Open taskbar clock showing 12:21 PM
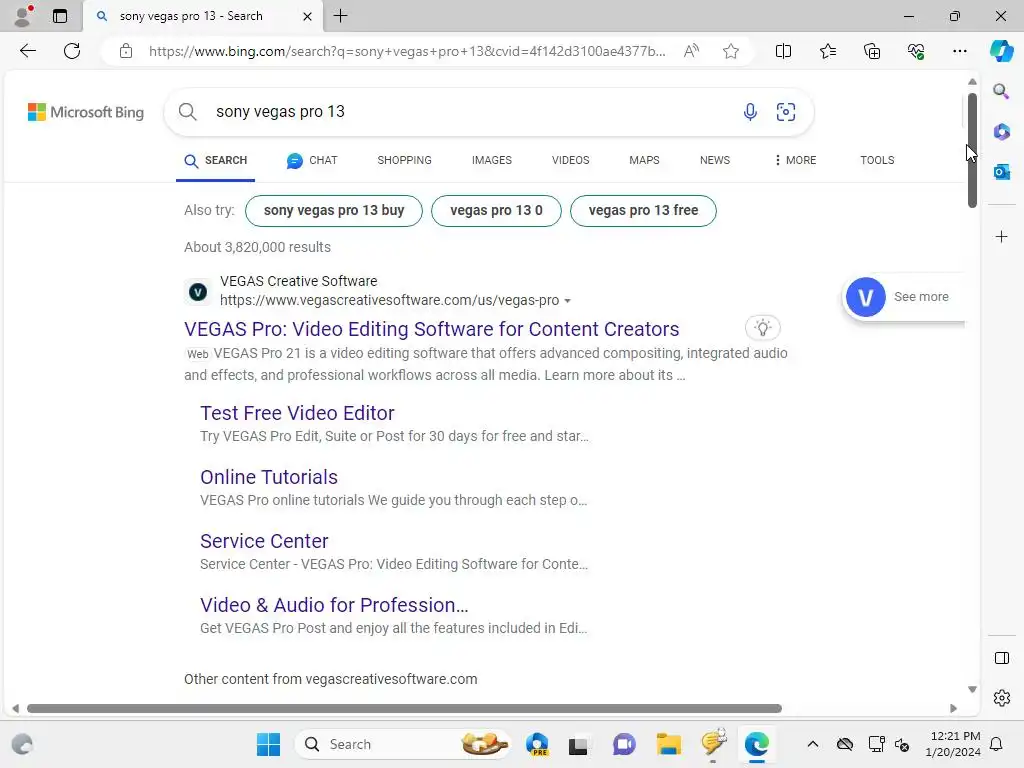The width and height of the screenshot is (1024, 768). (x=953, y=744)
